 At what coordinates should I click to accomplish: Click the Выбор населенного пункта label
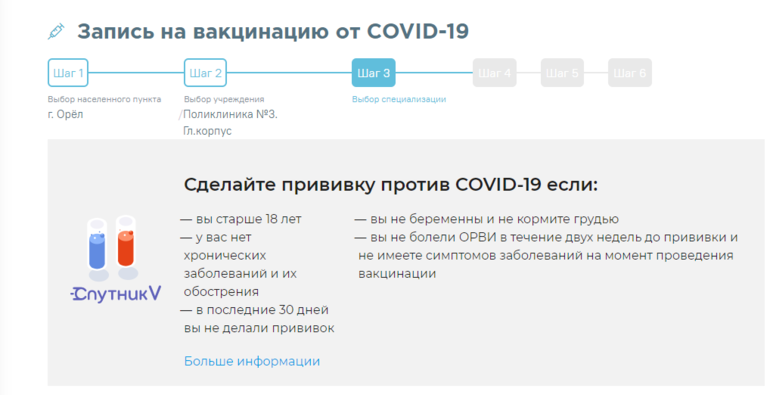[104, 99]
